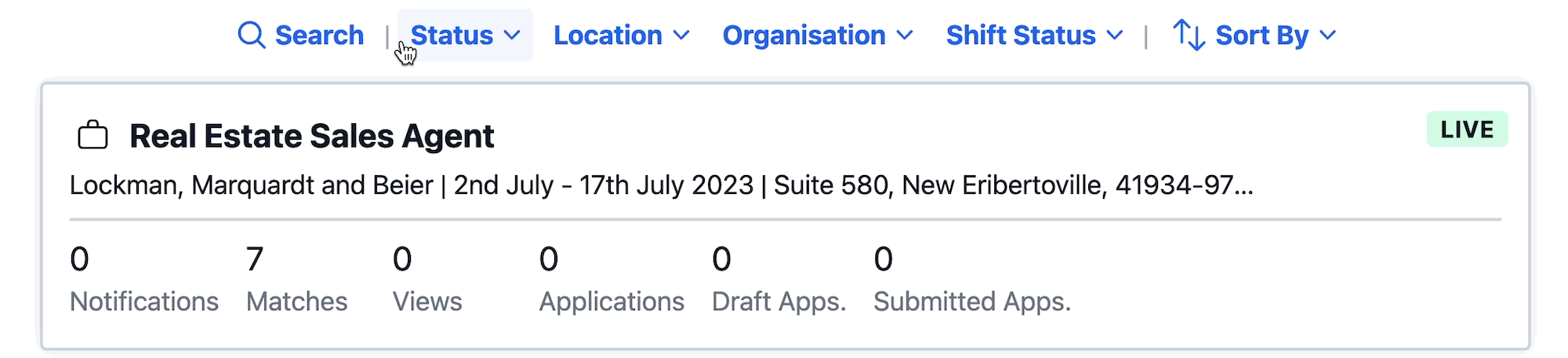Open the Sort By options
The width and height of the screenshot is (1568, 358).
point(1261,35)
